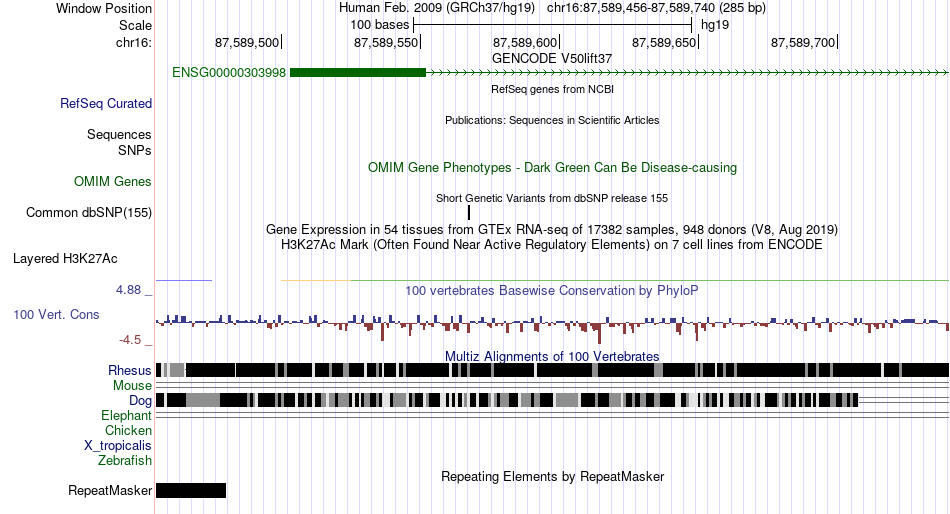Click the blue H3K27Ac signal line
This screenshot has height=514, width=950.
tap(184, 280)
